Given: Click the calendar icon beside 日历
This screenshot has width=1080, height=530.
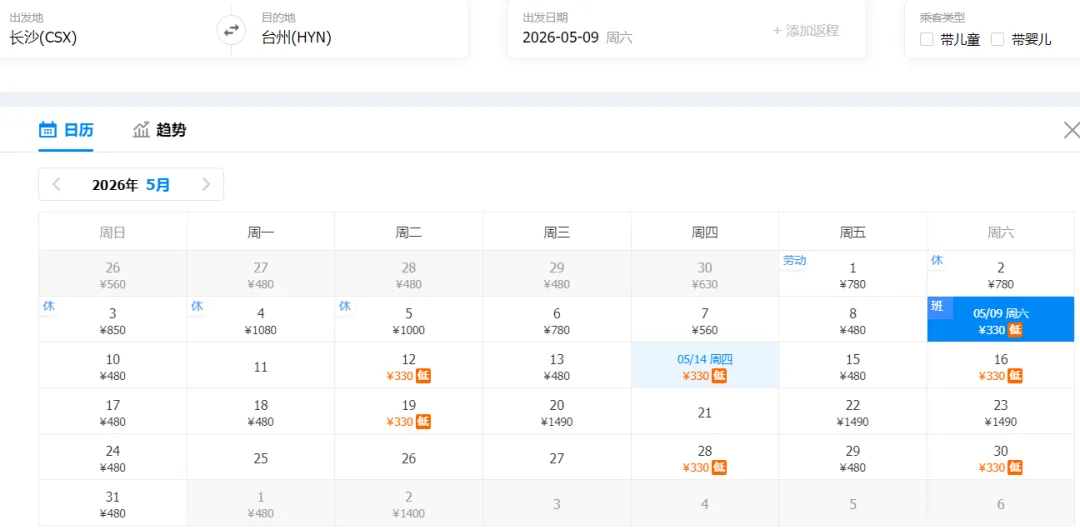Looking at the screenshot, I should pyautogui.click(x=47, y=130).
